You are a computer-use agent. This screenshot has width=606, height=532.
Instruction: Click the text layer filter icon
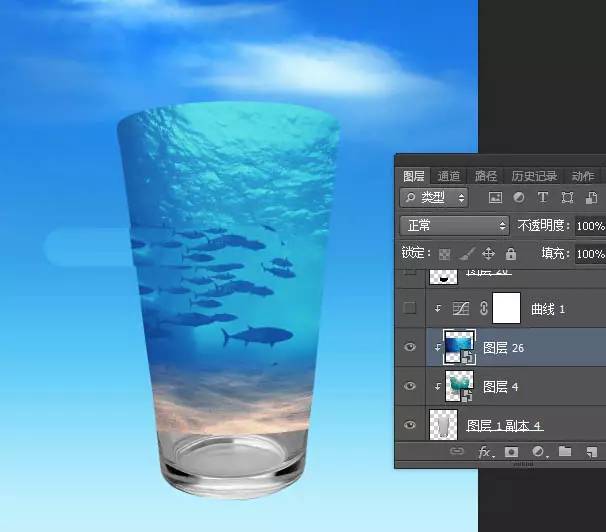(x=543, y=198)
